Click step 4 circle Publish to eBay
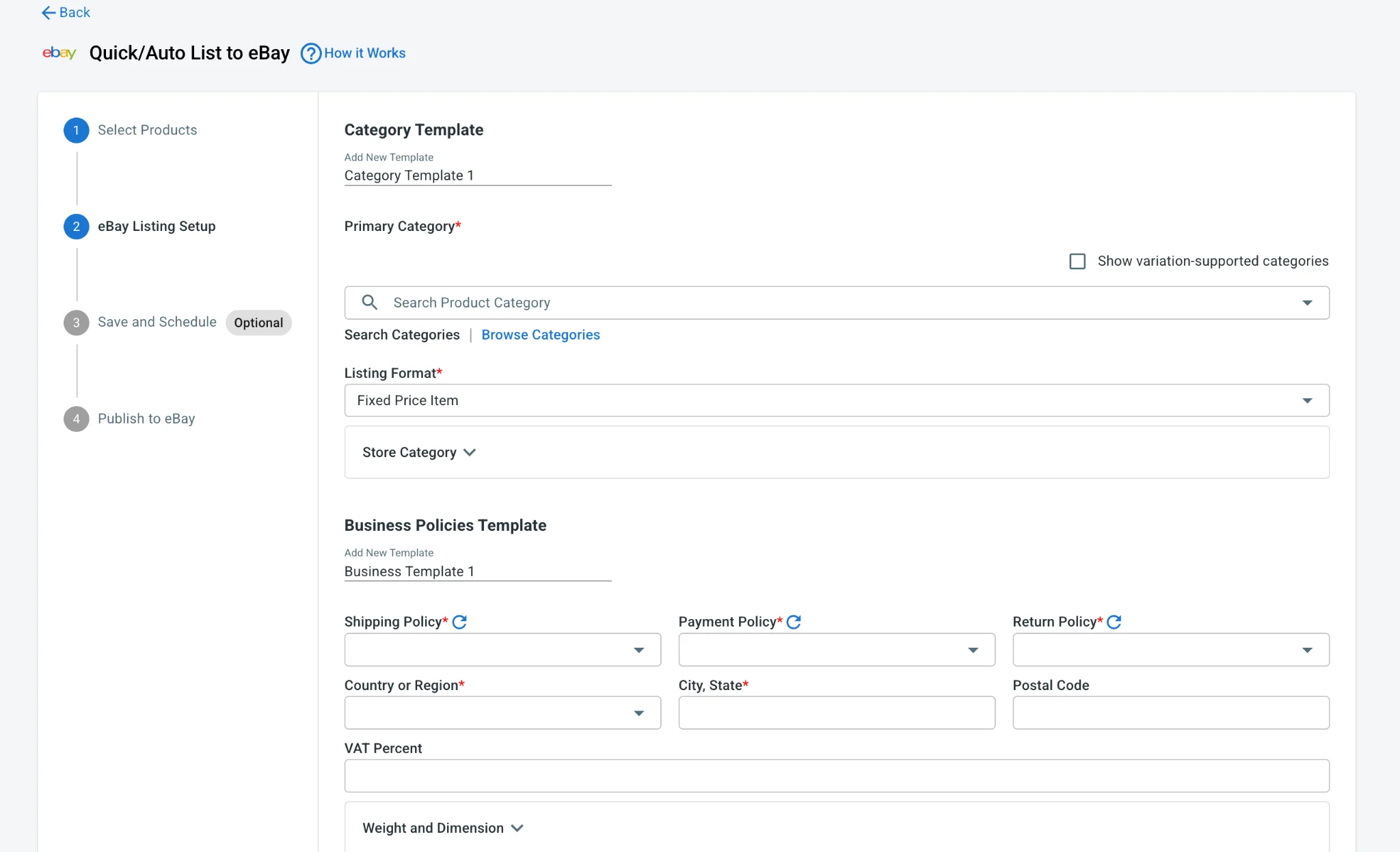The height and width of the screenshot is (852, 1400). (x=77, y=419)
